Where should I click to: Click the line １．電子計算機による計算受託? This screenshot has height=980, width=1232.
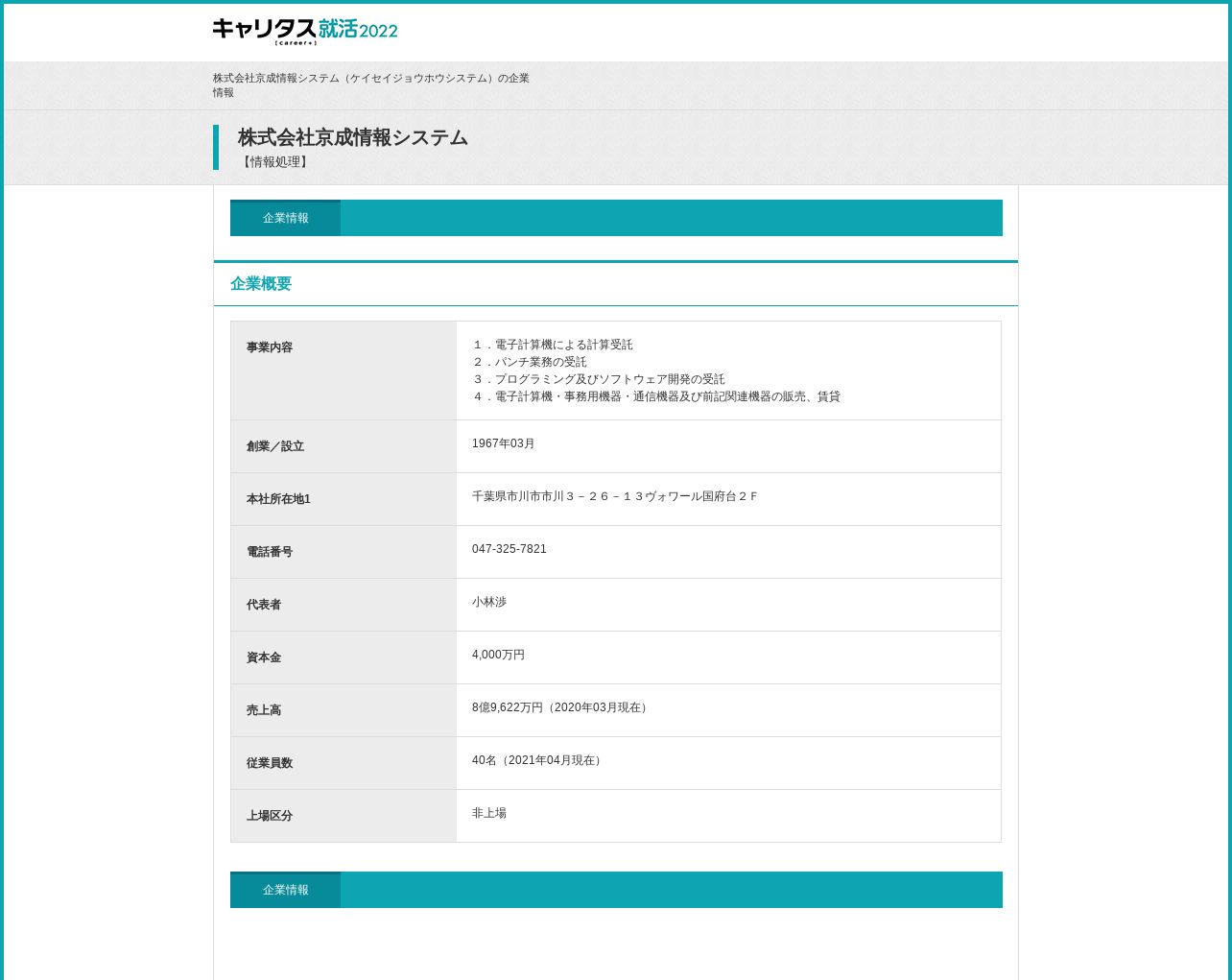[553, 345]
